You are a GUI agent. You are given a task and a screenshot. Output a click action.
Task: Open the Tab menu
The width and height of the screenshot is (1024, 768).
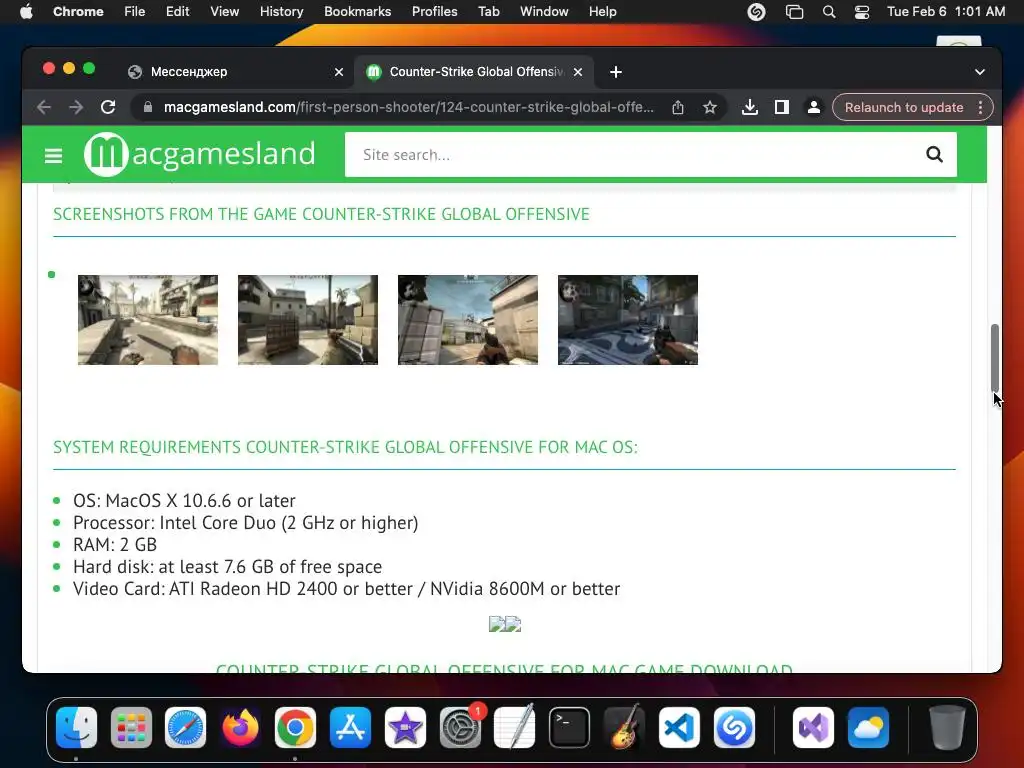pos(488,12)
